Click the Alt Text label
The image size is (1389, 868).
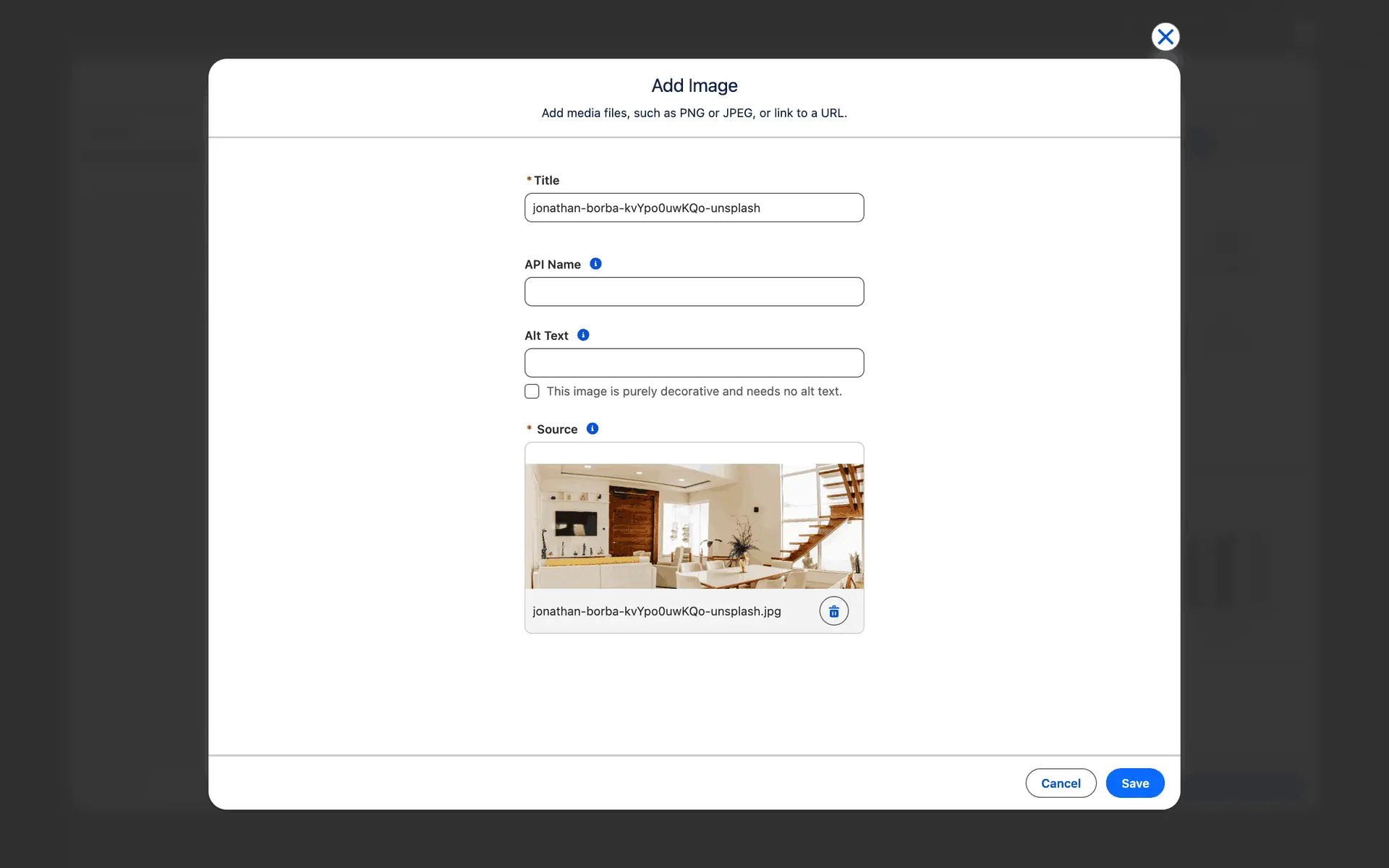tap(546, 336)
